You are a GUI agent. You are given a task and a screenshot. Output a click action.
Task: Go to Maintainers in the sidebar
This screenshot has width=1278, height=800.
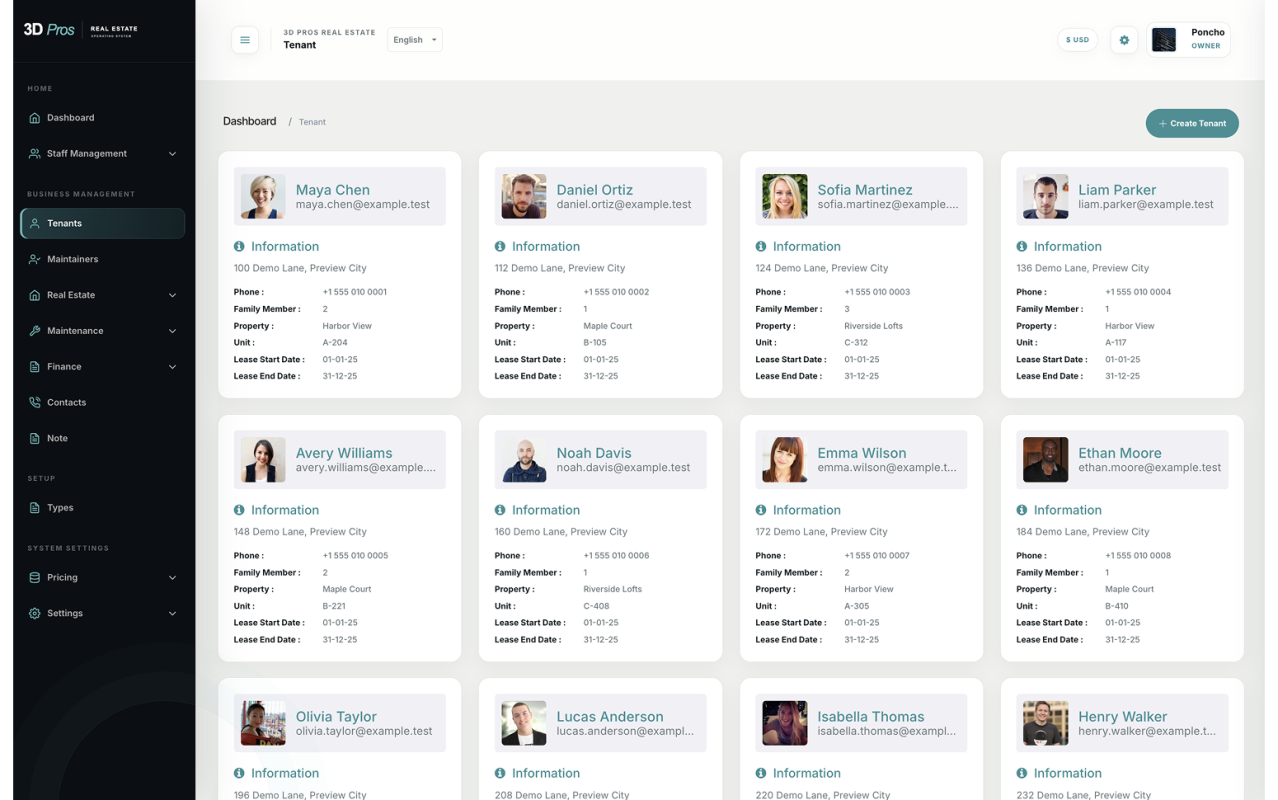(x=103, y=260)
